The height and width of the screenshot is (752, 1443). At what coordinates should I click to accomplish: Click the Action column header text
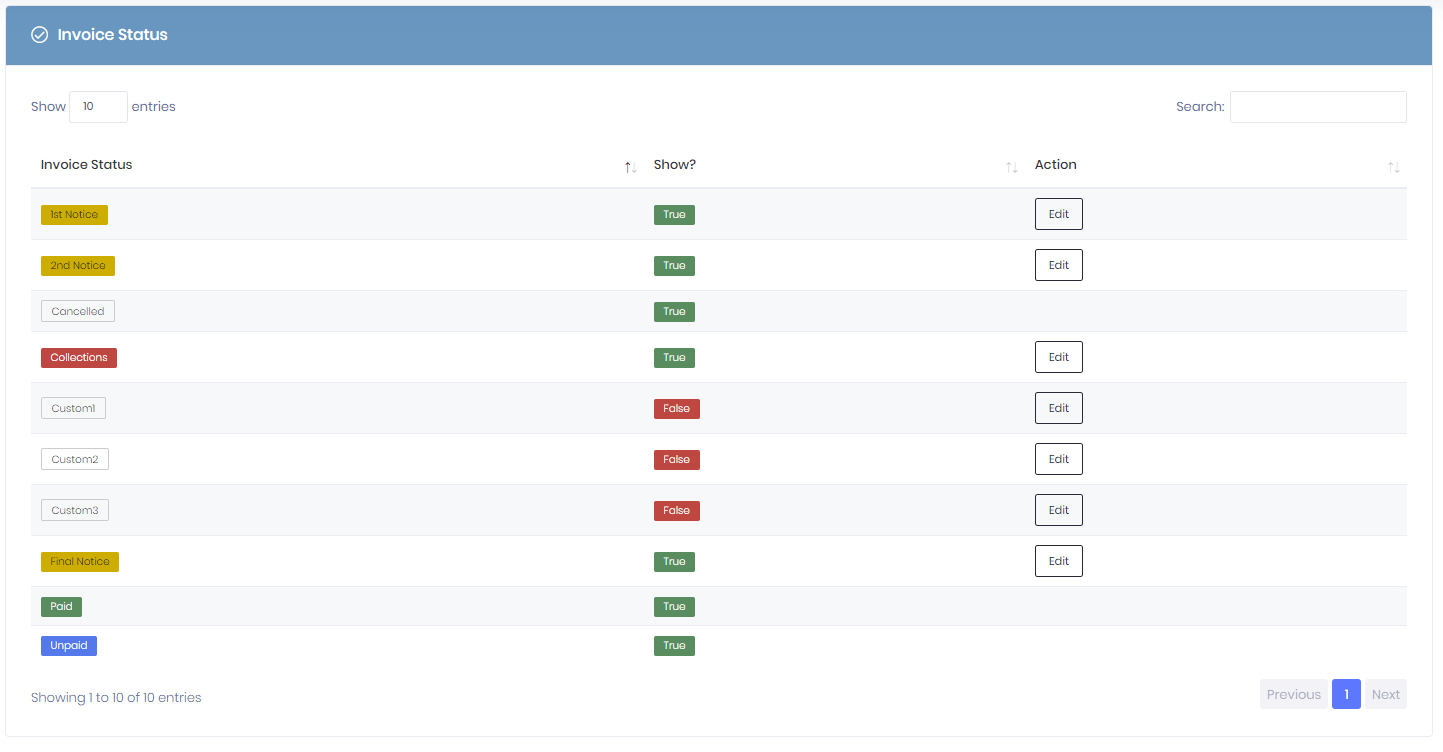(x=1056, y=165)
